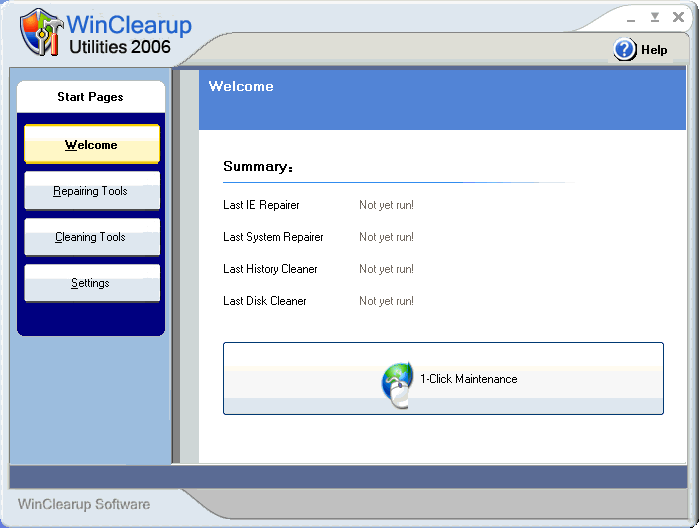This screenshot has width=699, height=528.
Task: Click the roll-up window button
Action: coord(654,17)
